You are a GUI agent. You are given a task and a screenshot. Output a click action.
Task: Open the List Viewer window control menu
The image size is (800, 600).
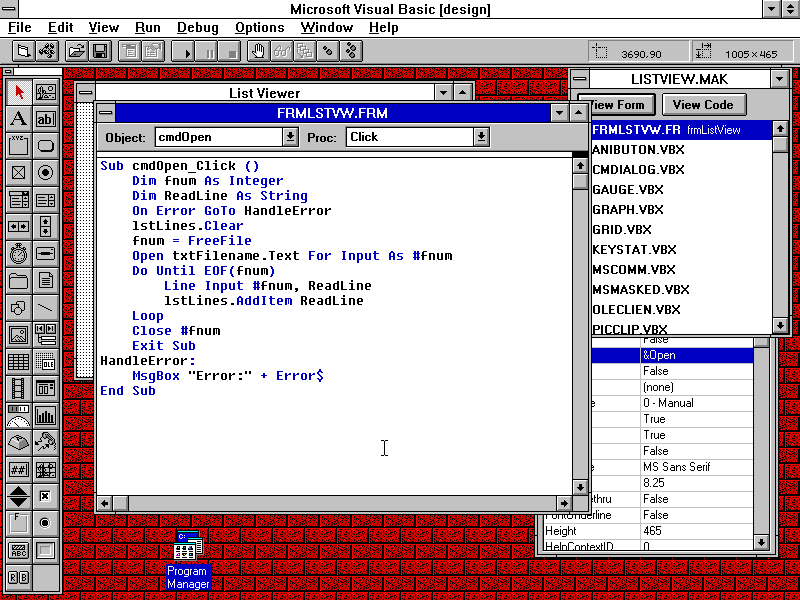86,93
